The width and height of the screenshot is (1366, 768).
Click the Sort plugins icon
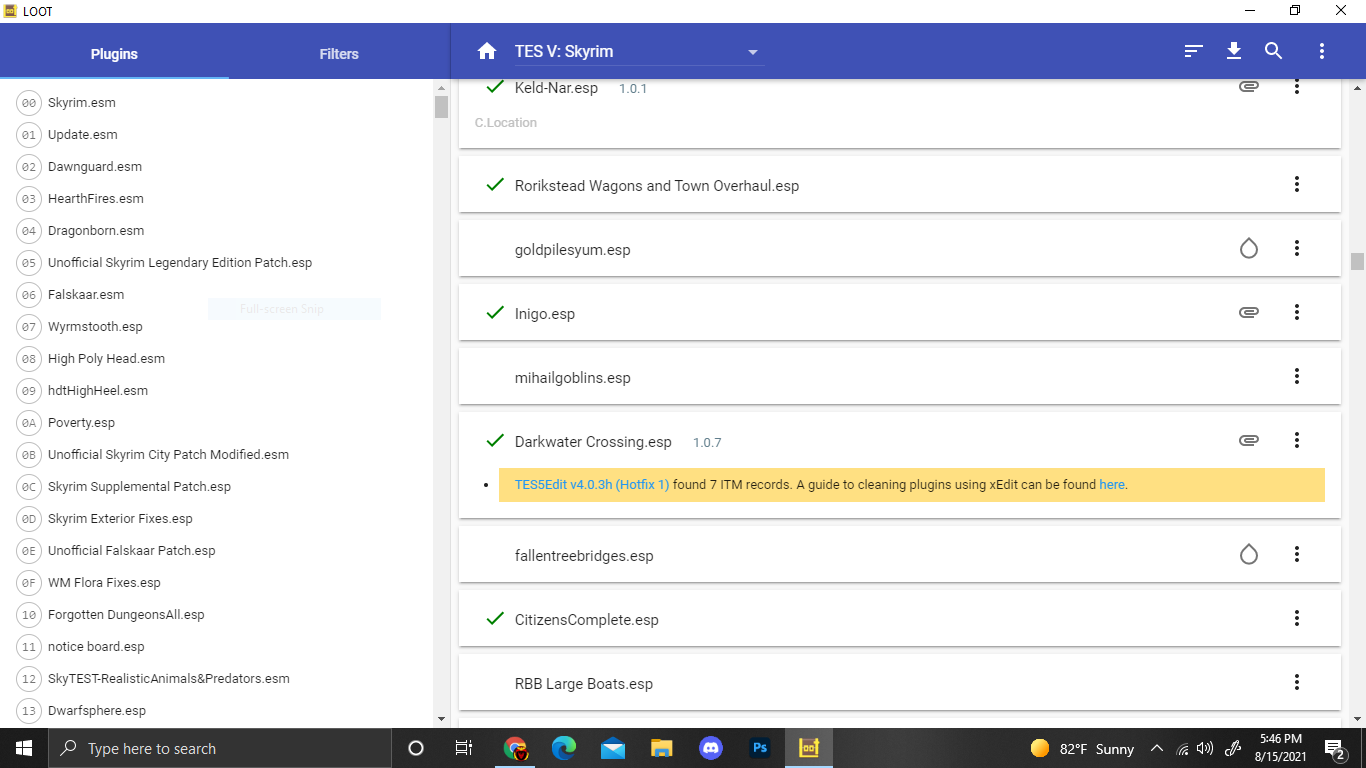1193,51
